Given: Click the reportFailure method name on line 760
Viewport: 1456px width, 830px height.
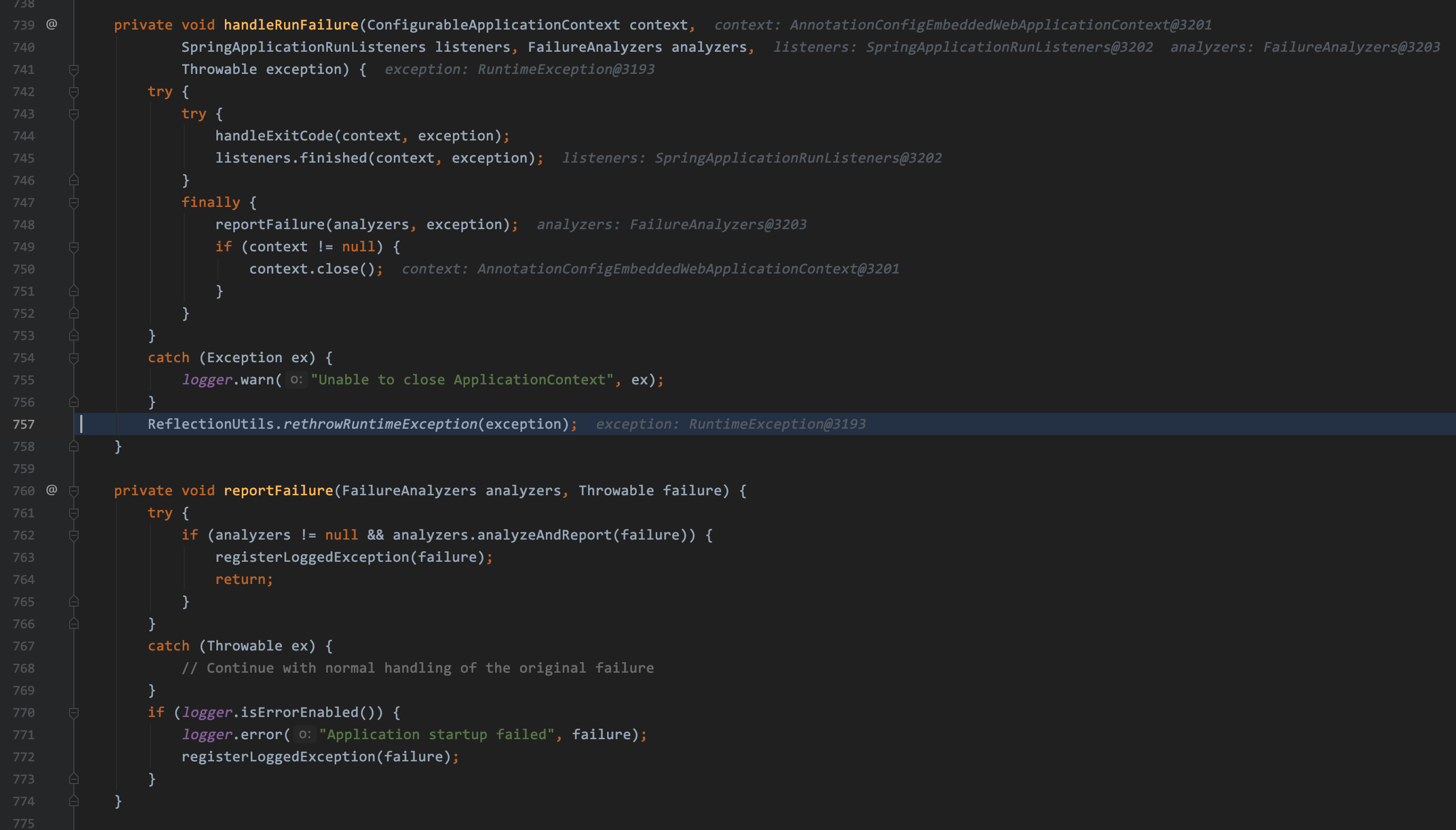Looking at the screenshot, I should pos(278,491).
